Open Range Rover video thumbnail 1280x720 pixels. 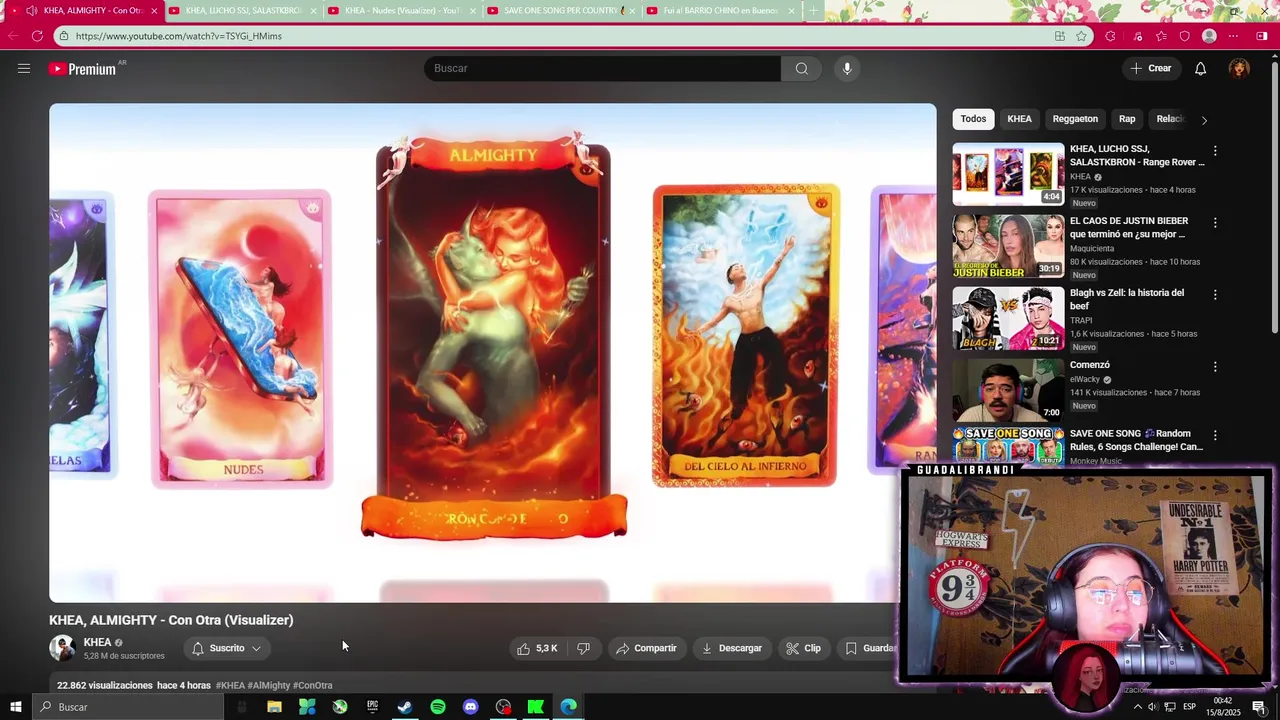point(1008,174)
